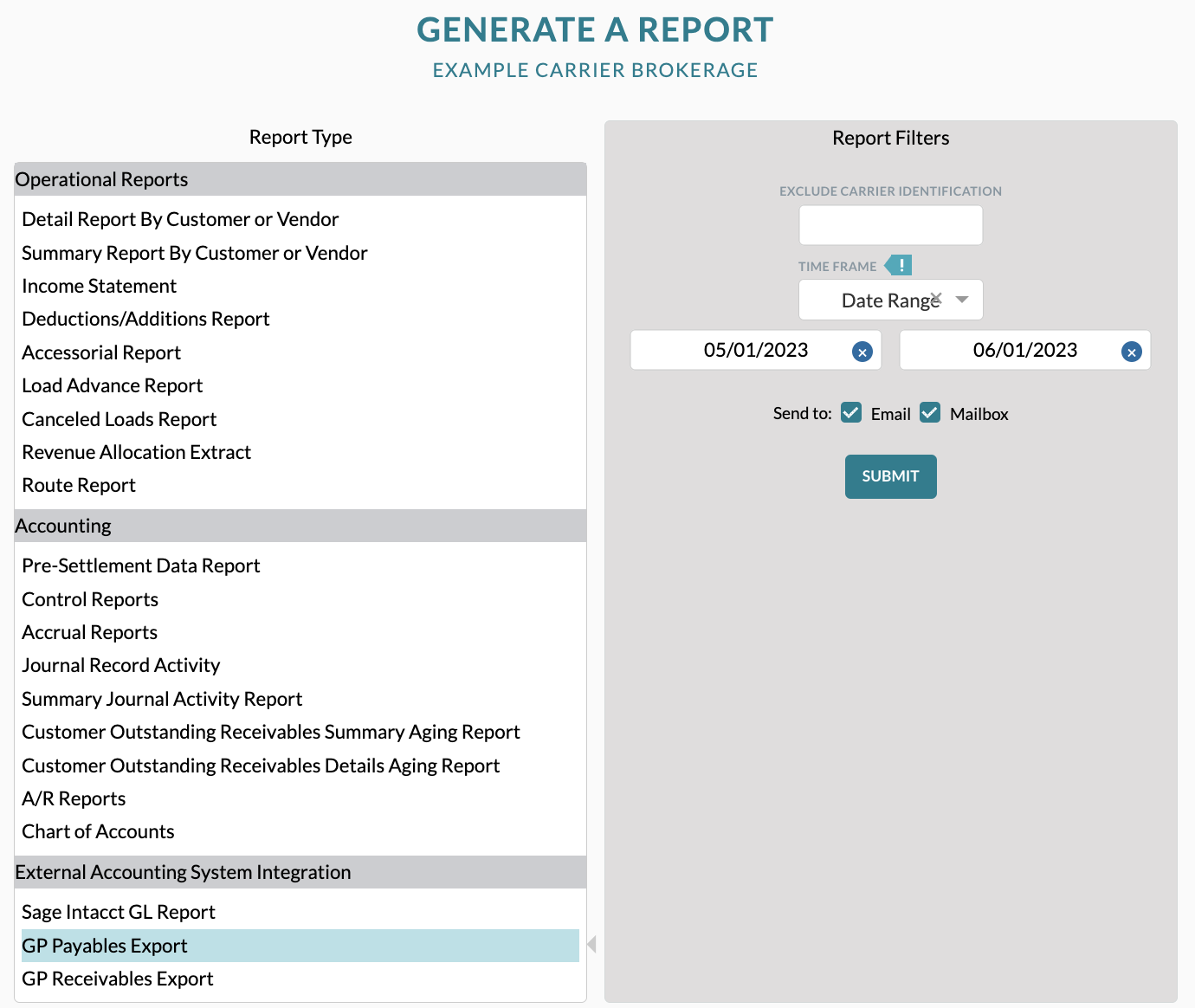
Task: Choose the Income Statement report
Action: 300,286
